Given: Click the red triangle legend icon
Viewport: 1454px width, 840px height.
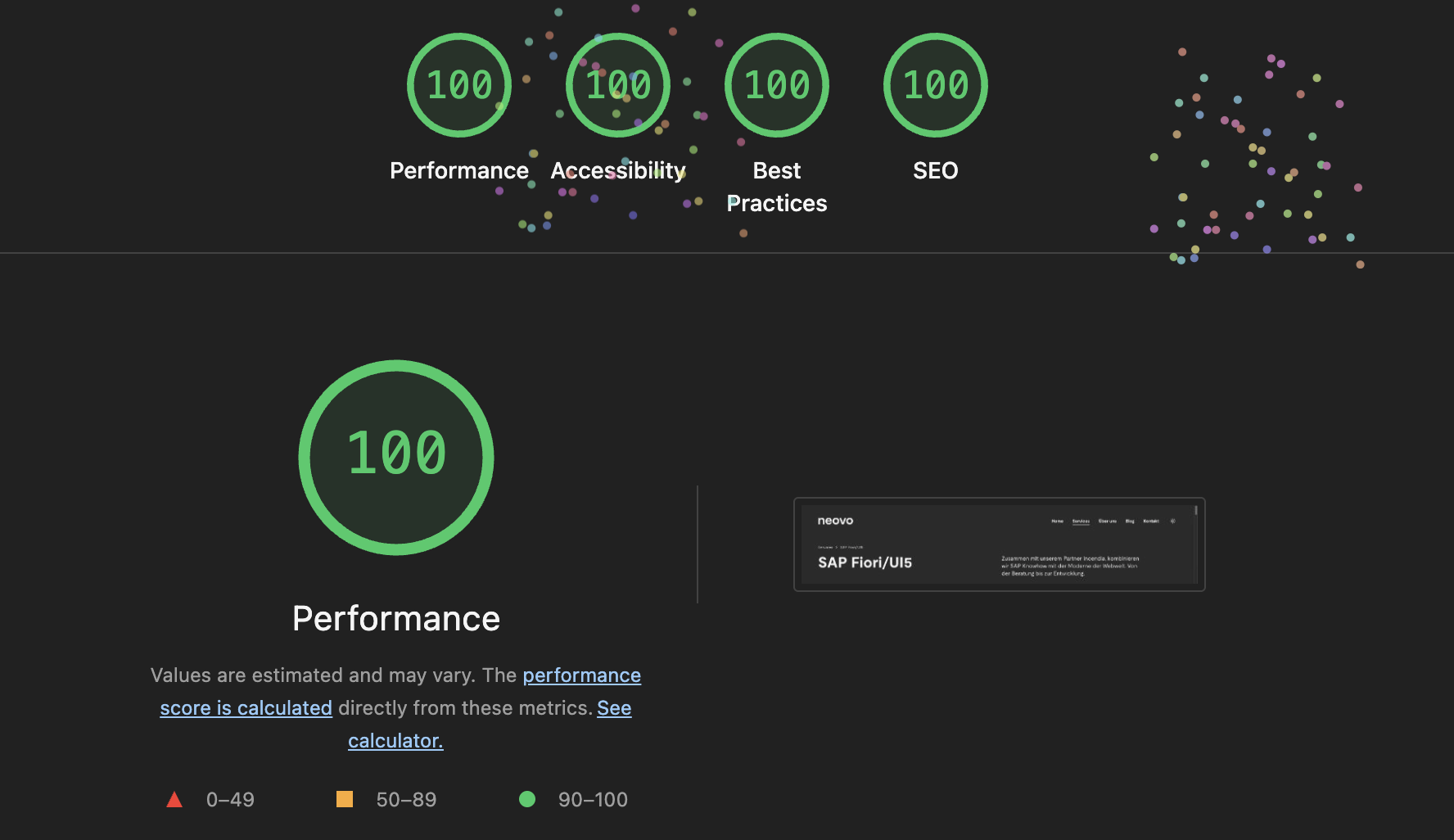Looking at the screenshot, I should click(174, 799).
